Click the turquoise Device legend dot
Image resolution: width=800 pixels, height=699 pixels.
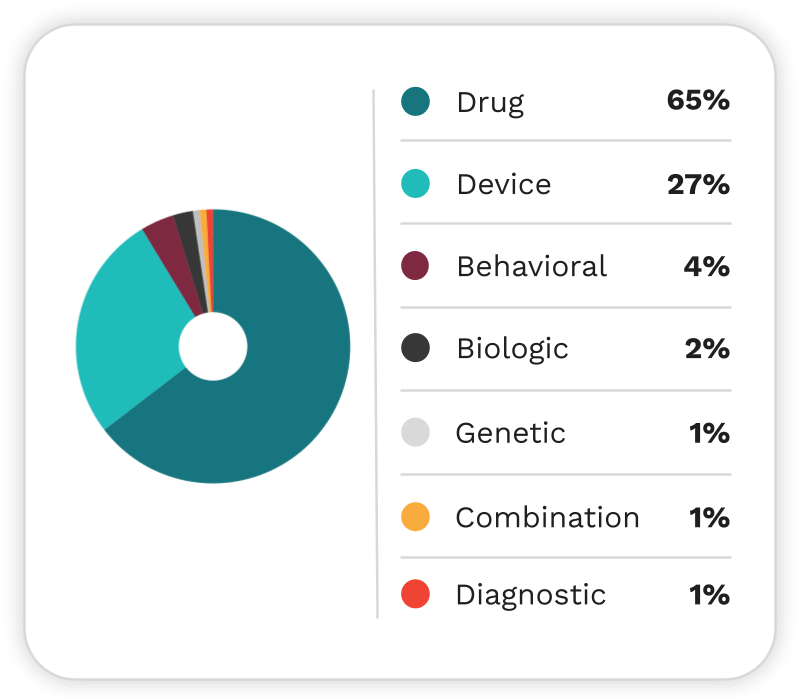[415, 183]
